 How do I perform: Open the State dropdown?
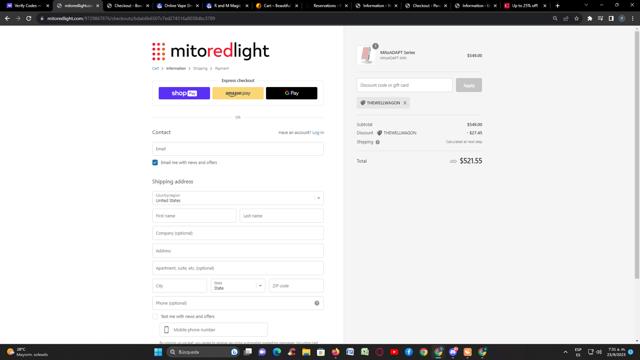pos(238,286)
